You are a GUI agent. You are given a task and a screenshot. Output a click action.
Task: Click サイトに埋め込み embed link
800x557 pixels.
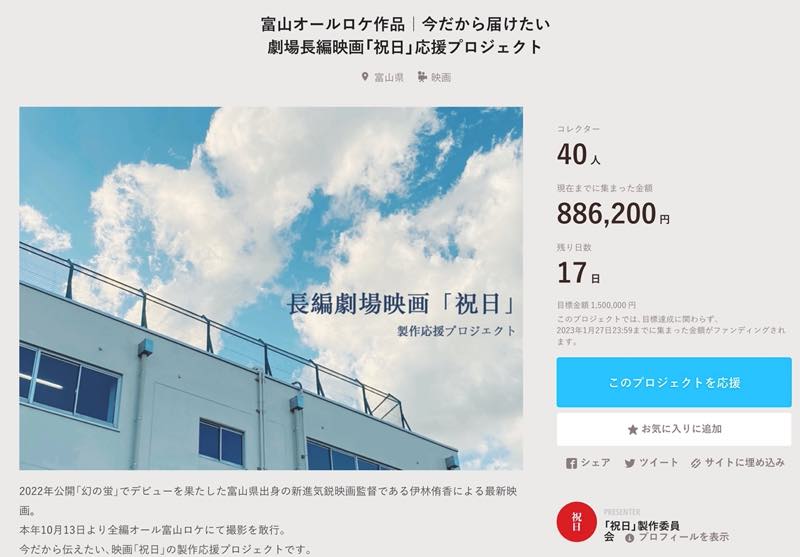(x=744, y=463)
